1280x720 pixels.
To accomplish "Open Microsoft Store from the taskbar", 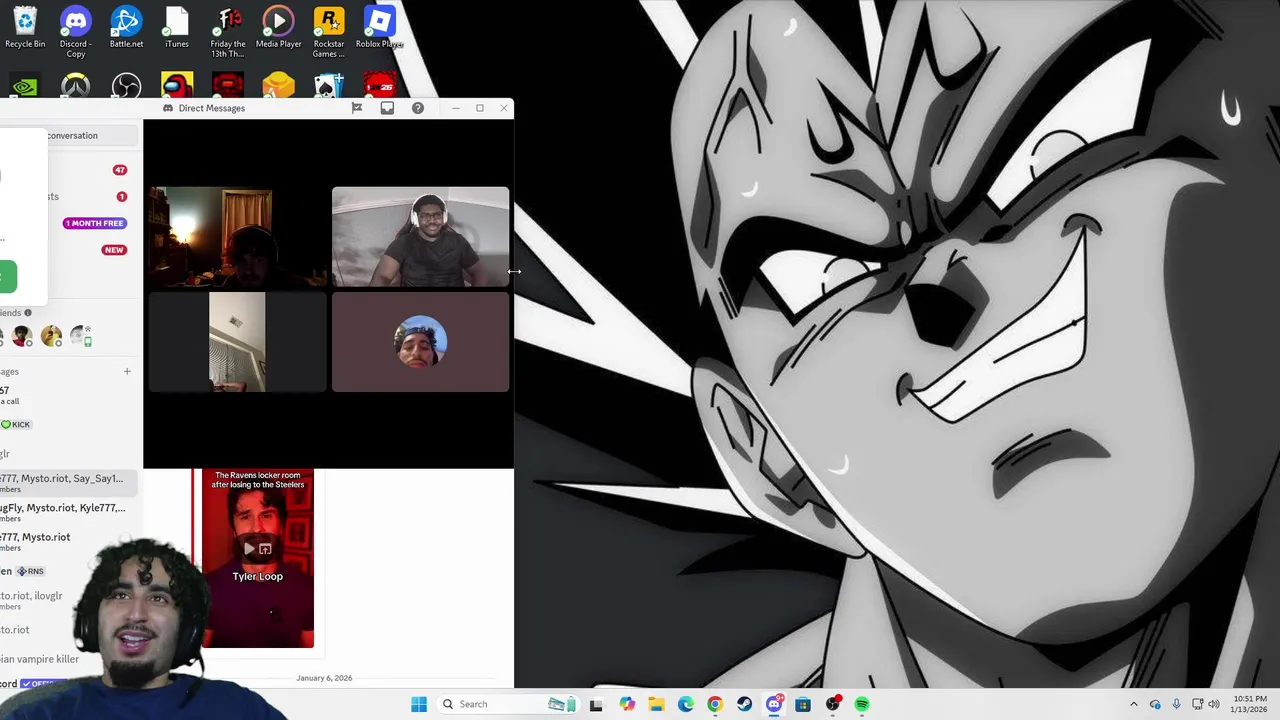I will pos(803,704).
